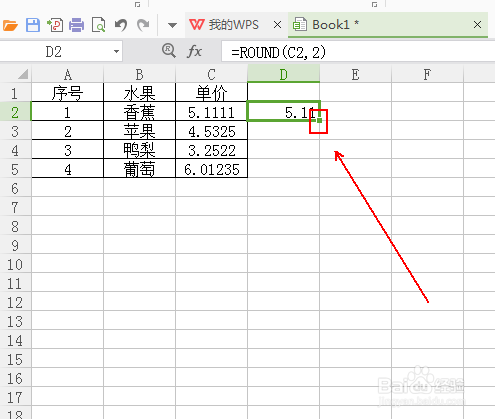This screenshot has height=419, width=495.
Task: Open a file with the folder icon
Action: point(10,25)
